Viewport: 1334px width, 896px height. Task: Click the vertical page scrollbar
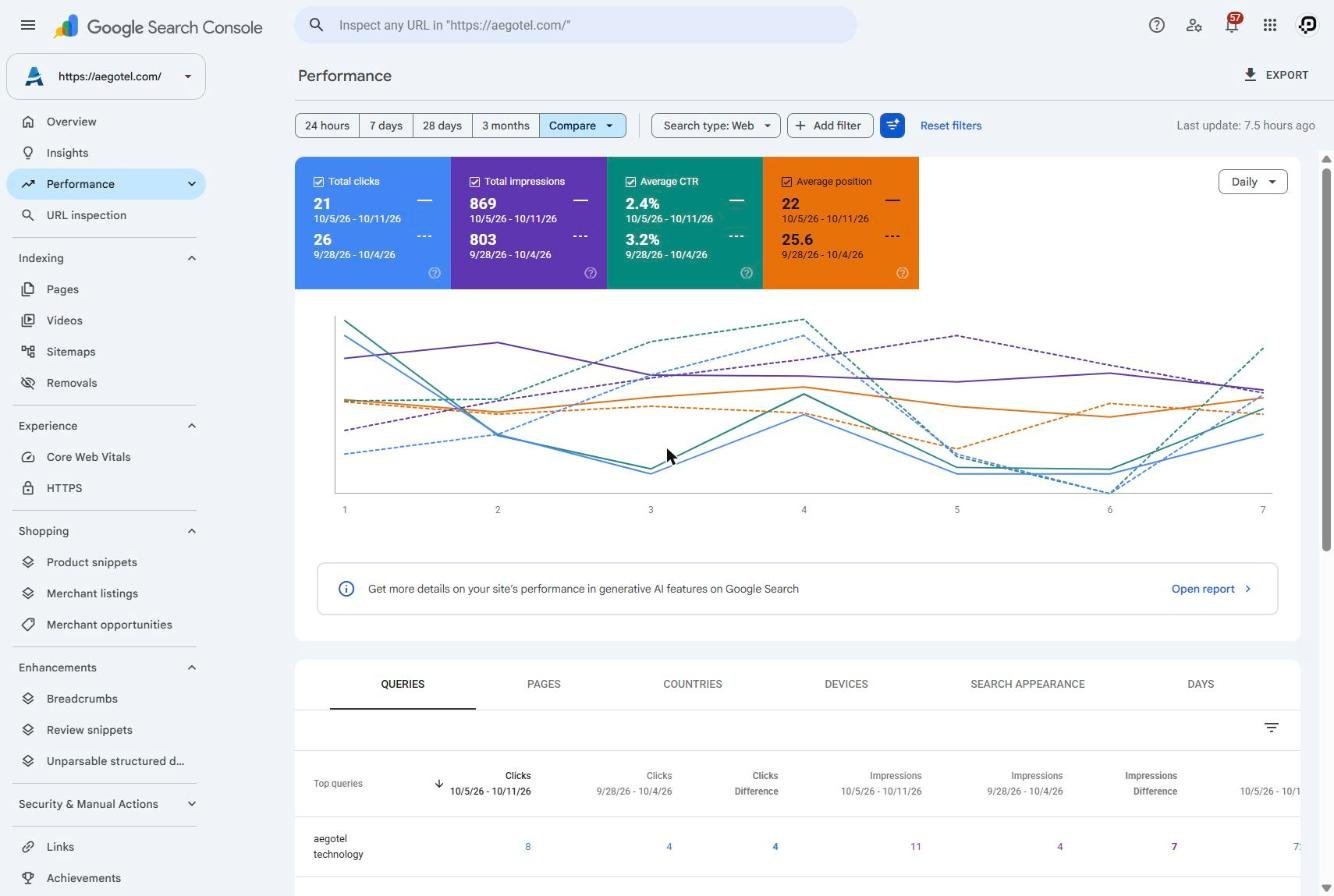[1327, 359]
